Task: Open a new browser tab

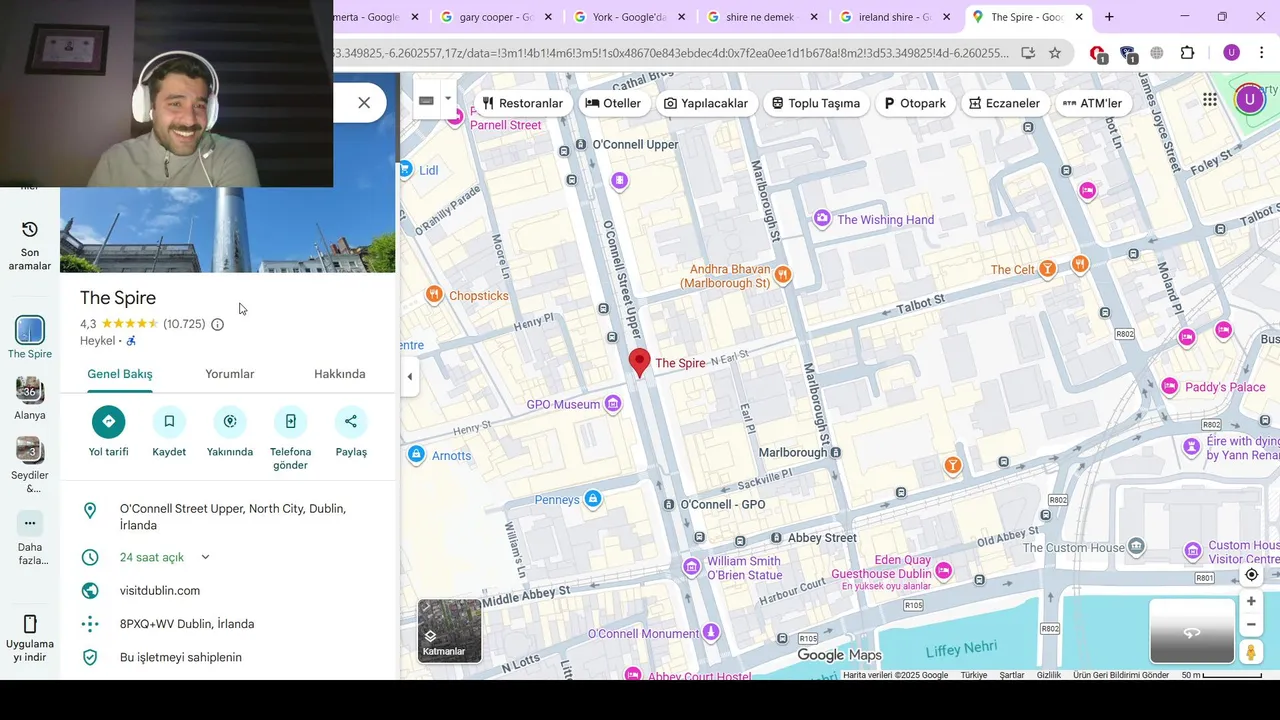Action: click(x=1109, y=17)
